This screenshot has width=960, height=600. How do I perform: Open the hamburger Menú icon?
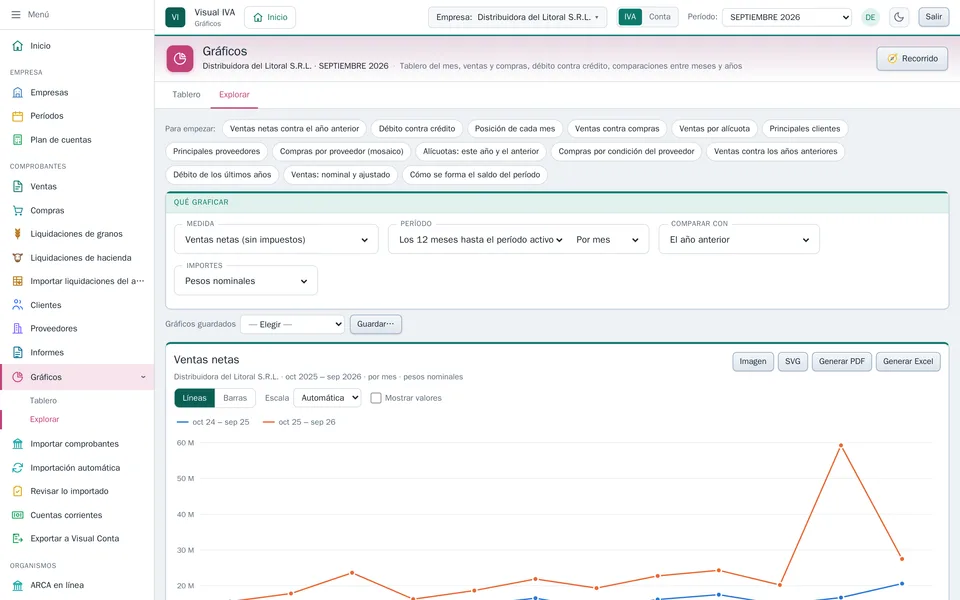click(x=16, y=14)
